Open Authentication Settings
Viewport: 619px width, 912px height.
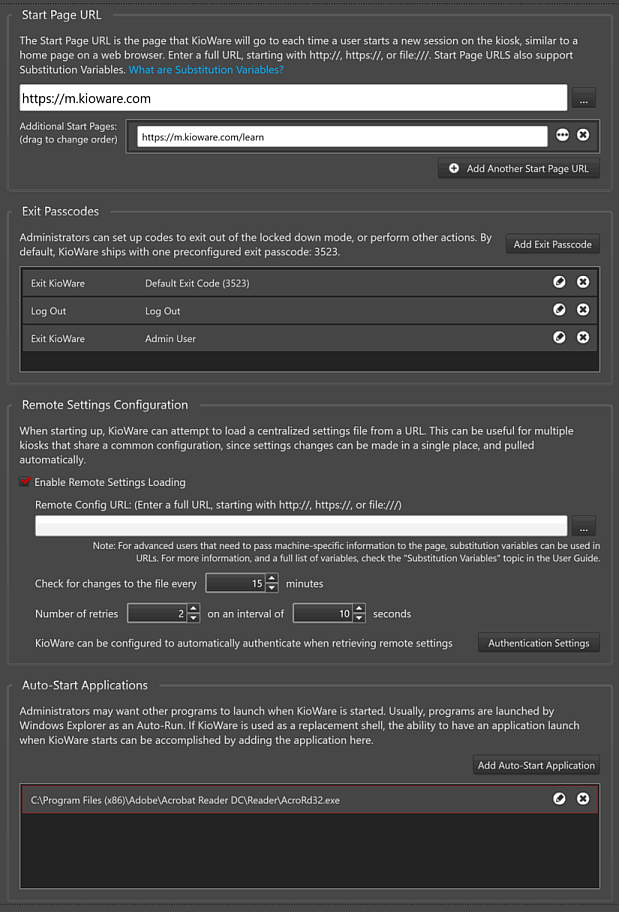pyautogui.click(x=539, y=643)
